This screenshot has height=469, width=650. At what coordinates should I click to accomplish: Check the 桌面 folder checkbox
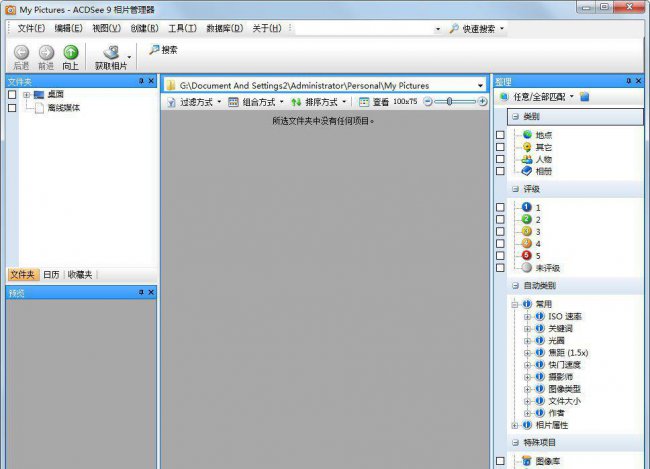point(12,95)
